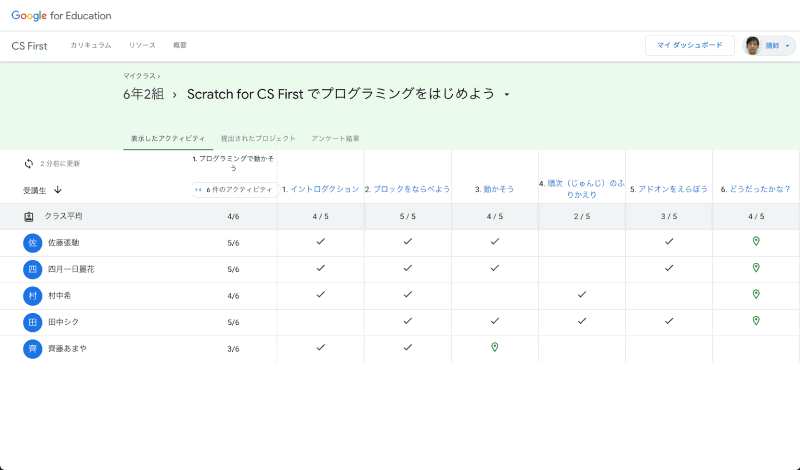The width and height of the screenshot is (800, 470).
Task: Open the リソース menu
Action: (x=142, y=45)
